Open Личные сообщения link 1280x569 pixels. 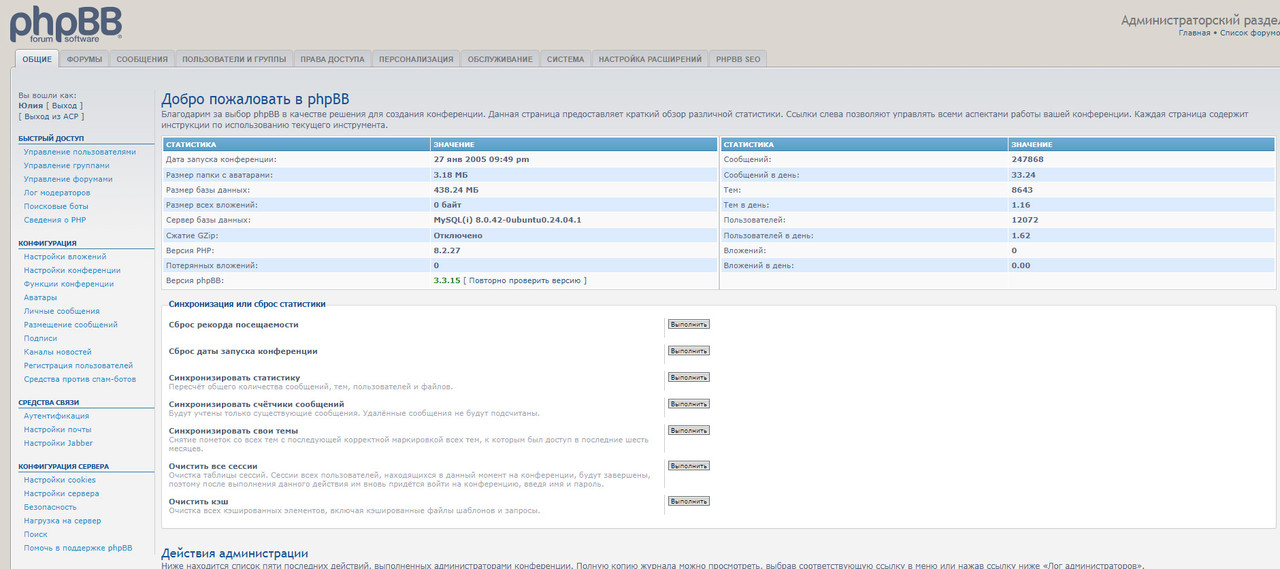coord(62,311)
